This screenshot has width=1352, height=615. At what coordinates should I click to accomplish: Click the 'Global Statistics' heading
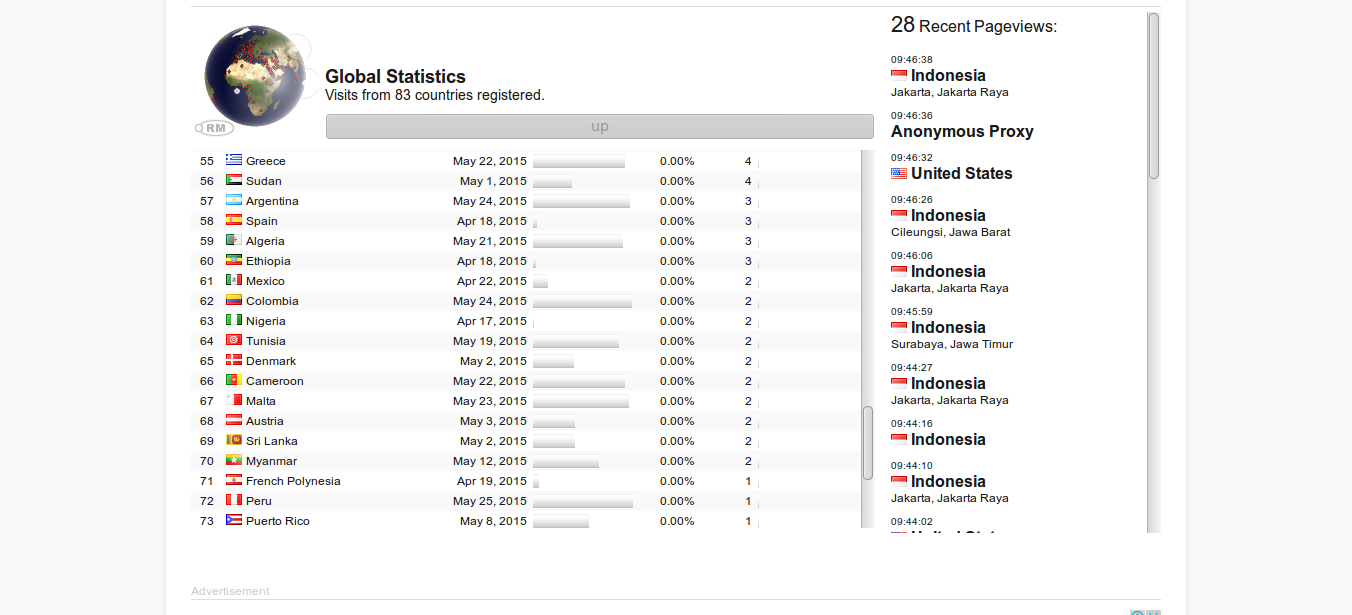(395, 76)
